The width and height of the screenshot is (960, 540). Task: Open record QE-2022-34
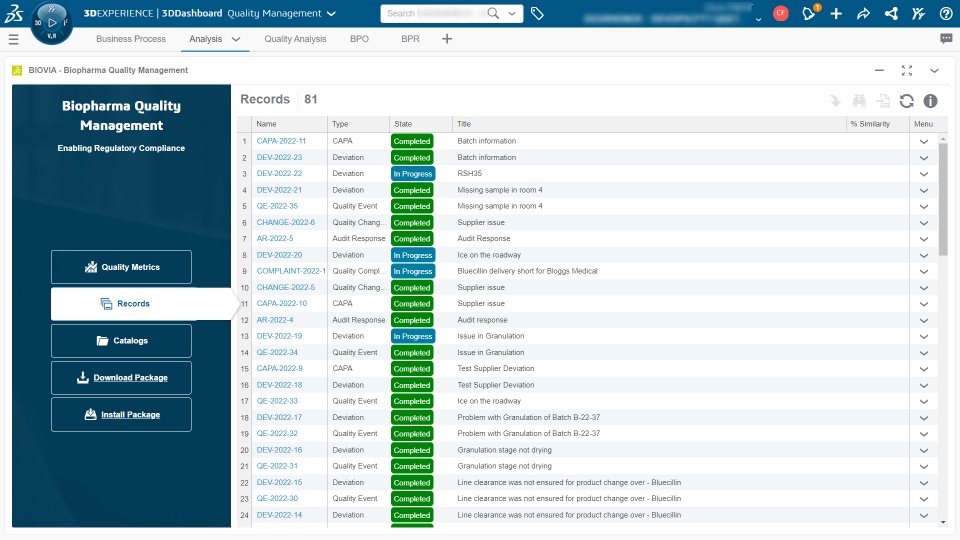[277, 352]
